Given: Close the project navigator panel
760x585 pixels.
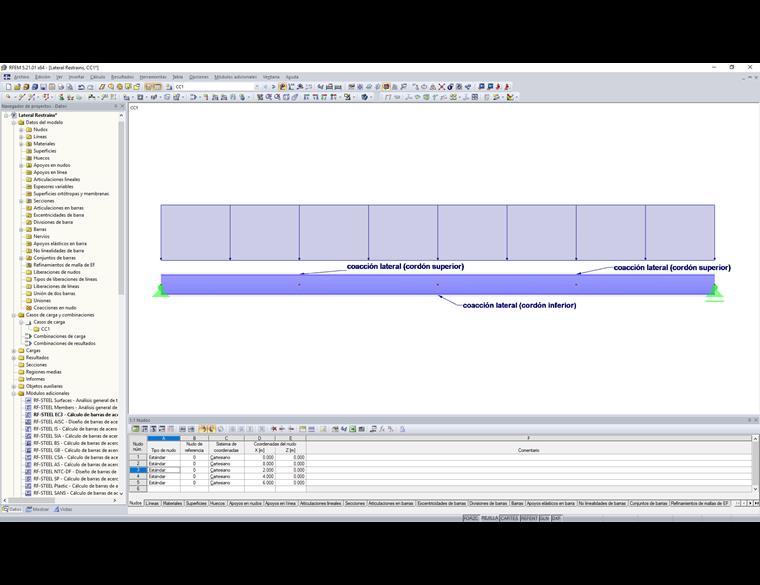Looking at the screenshot, I should pos(122,106).
